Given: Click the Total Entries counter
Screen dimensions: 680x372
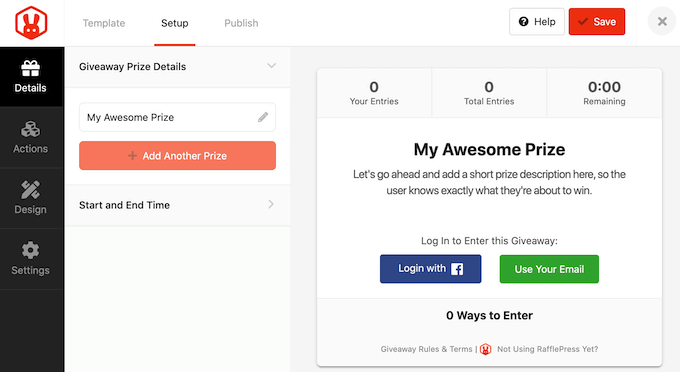Looking at the screenshot, I should pos(489,93).
